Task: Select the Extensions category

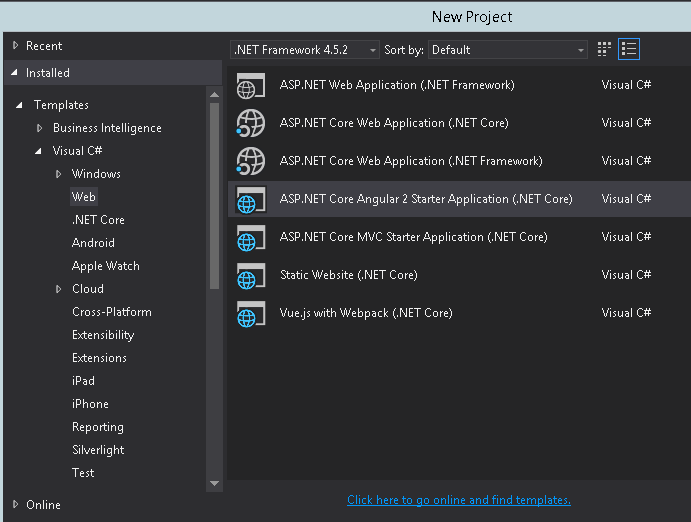Action: (x=99, y=358)
